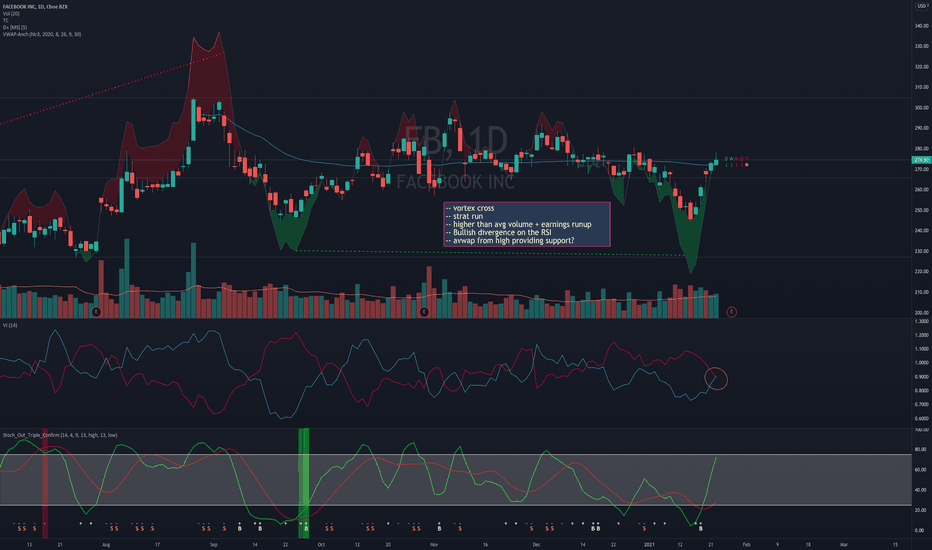Click the 20.00 level on stochastic scale
Viewport: 932px width, 550px height.
[921, 510]
